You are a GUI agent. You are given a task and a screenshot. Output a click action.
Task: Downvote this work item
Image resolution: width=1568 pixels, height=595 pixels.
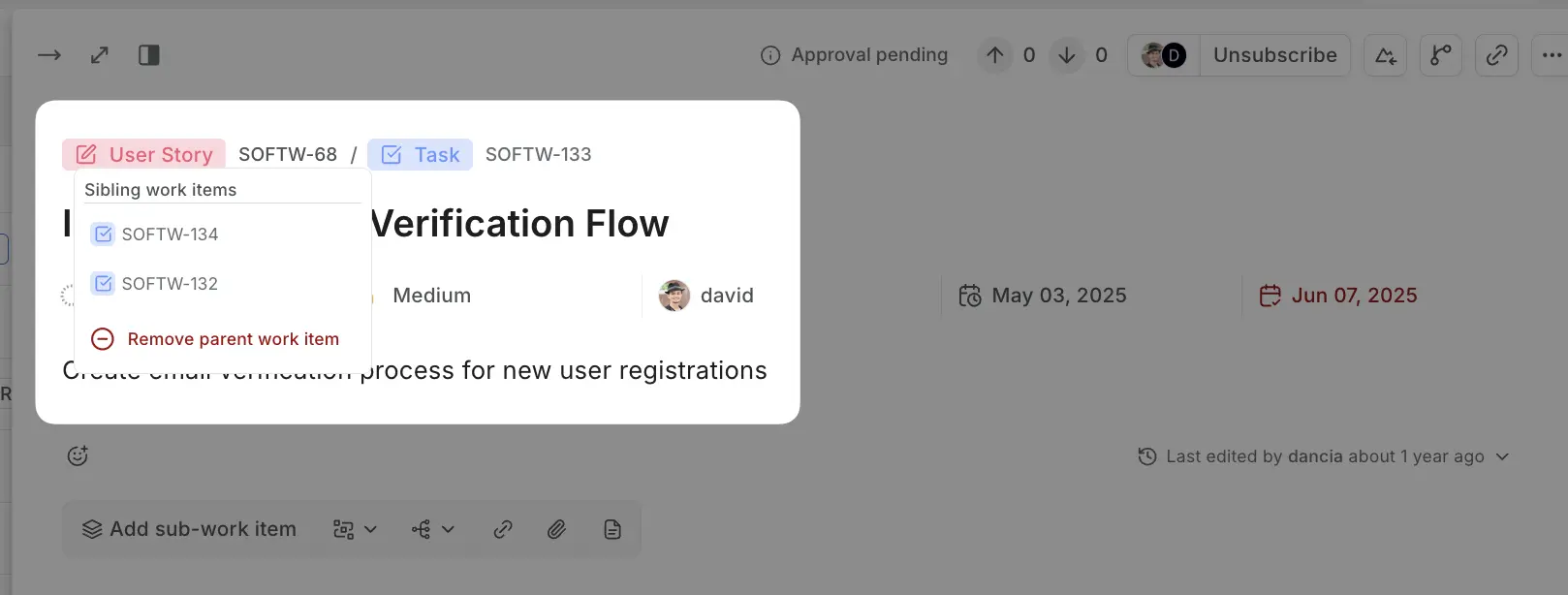[1067, 55]
